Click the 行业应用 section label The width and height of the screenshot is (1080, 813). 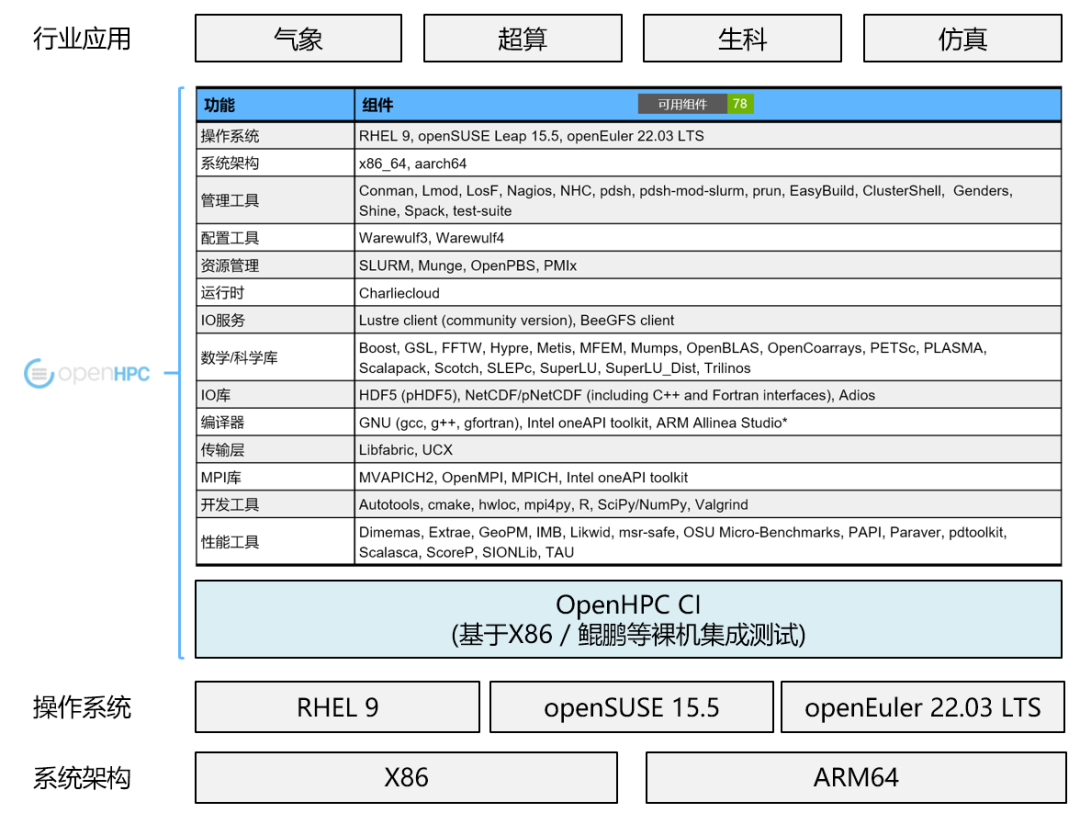click(82, 39)
